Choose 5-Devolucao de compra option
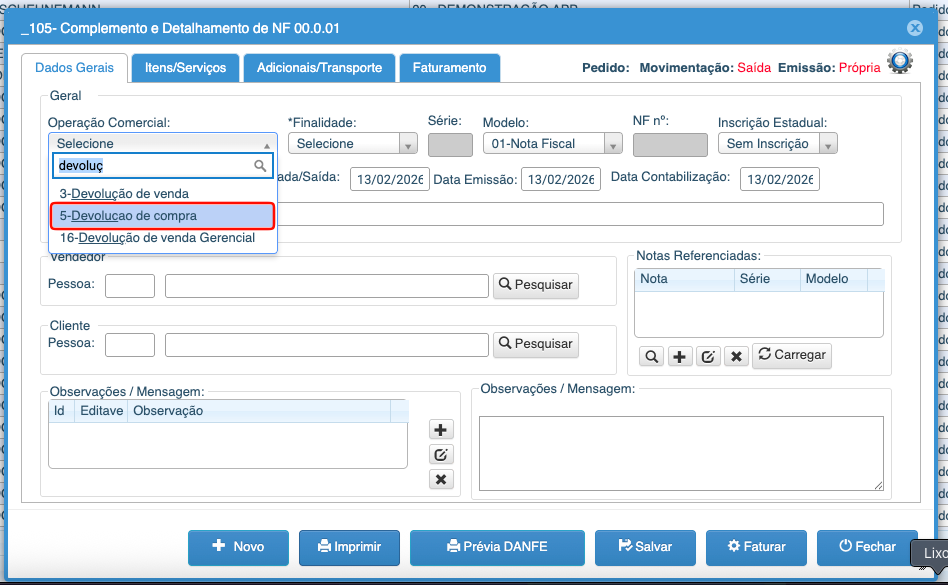Screen dimensions: 948x585 (x=163, y=215)
